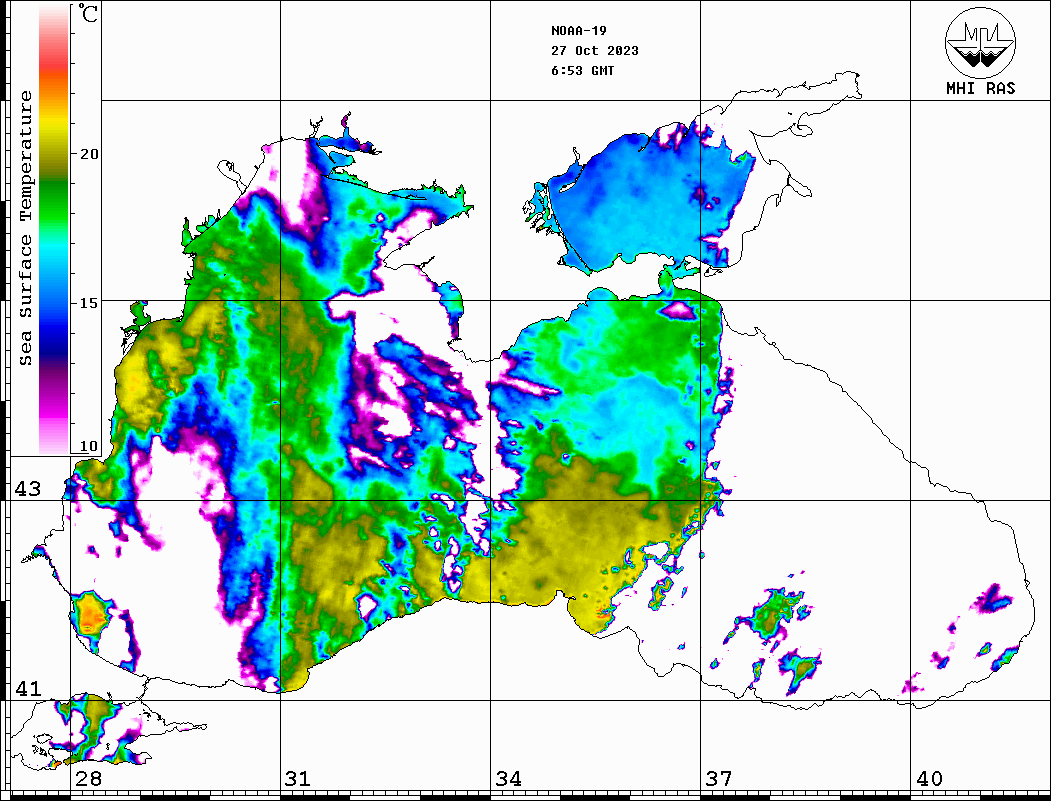Click the temperature color scale bar
Image resolution: width=1051 pixels, height=801 pixels.
[x=54, y=230]
